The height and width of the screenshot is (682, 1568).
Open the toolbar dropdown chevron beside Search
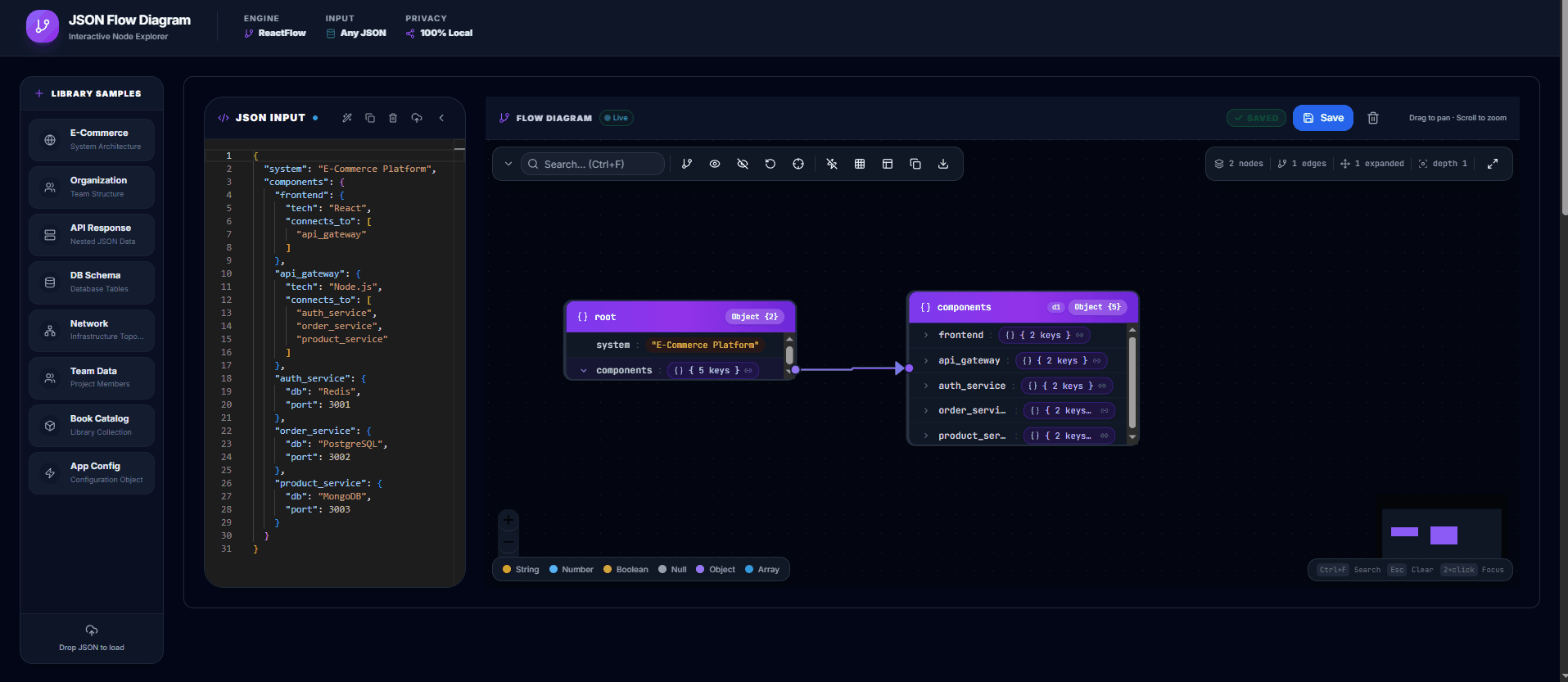pyautogui.click(x=508, y=164)
